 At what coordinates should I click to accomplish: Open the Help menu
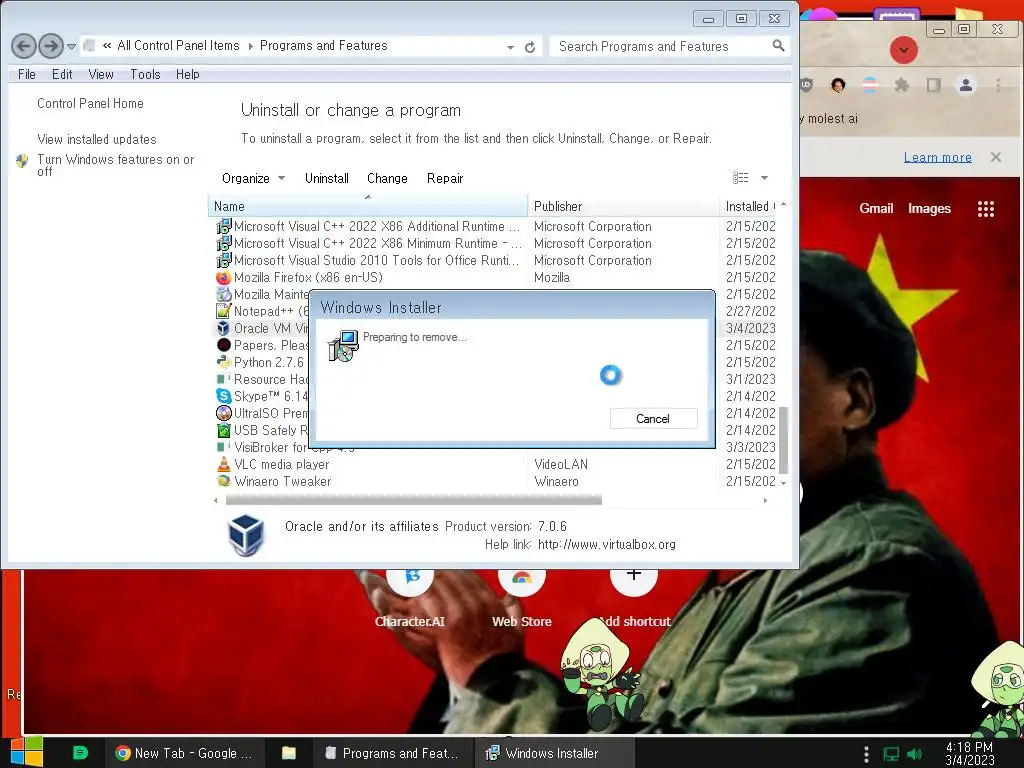click(x=187, y=74)
